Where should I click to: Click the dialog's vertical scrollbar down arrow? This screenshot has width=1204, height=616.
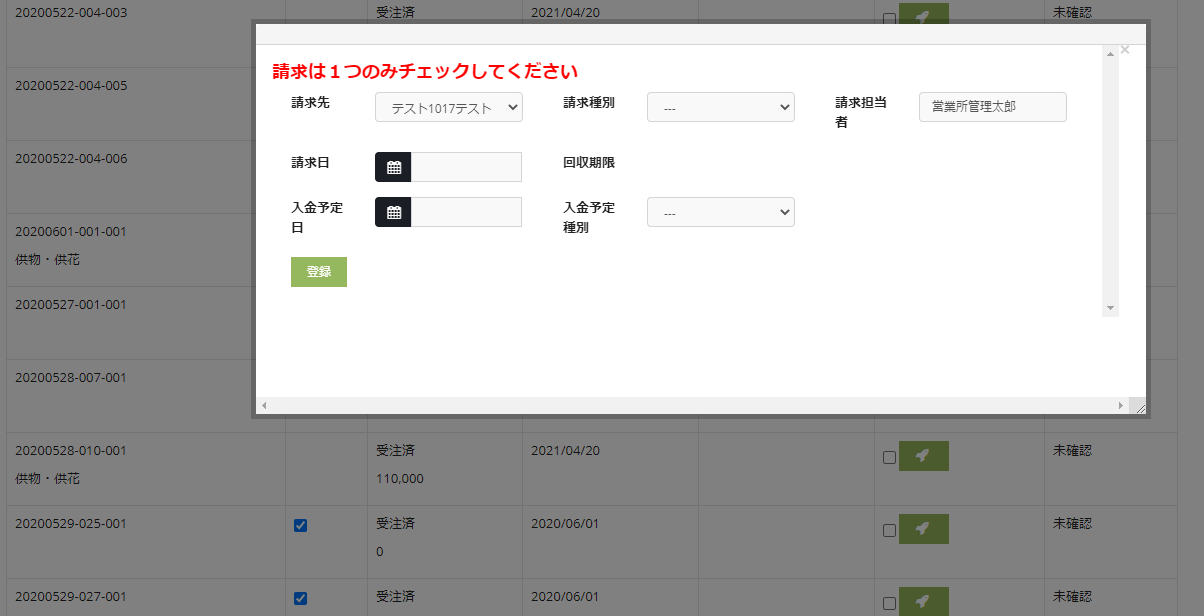click(1110, 308)
